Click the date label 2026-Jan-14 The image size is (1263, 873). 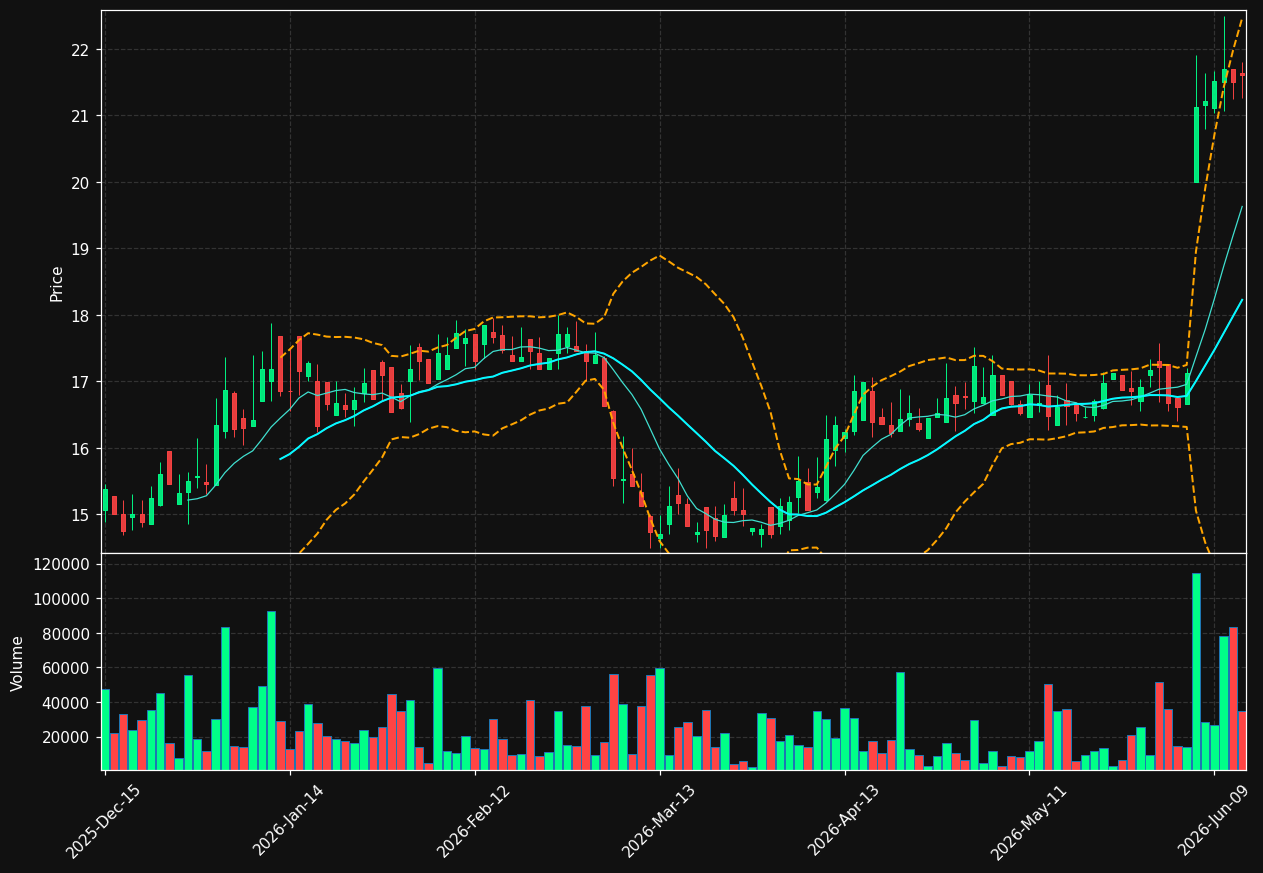(288, 821)
